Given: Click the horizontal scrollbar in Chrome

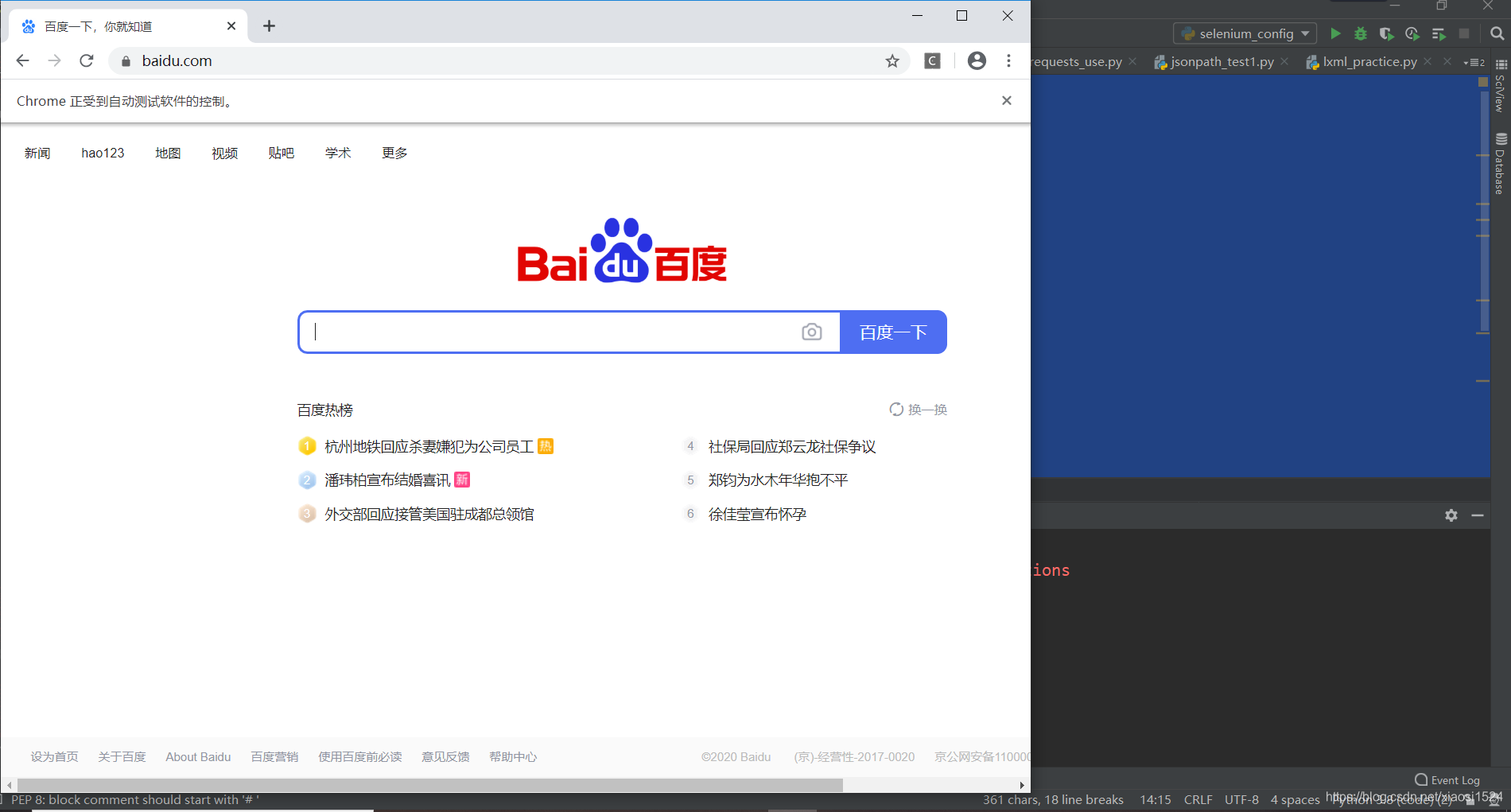Looking at the screenshot, I should [x=429, y=785].
